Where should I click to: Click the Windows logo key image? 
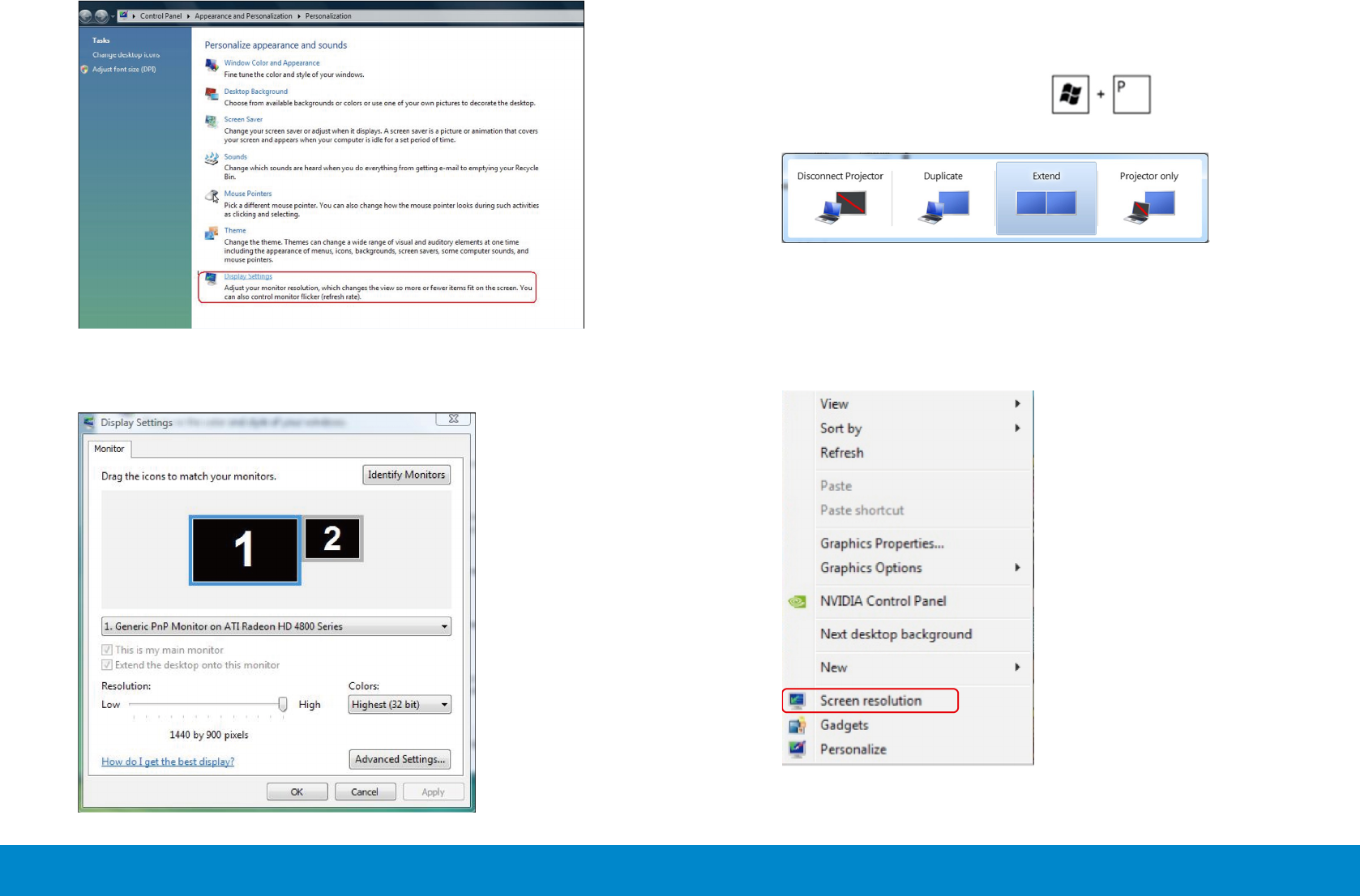pyautogui.click(x=1071, y=95)
